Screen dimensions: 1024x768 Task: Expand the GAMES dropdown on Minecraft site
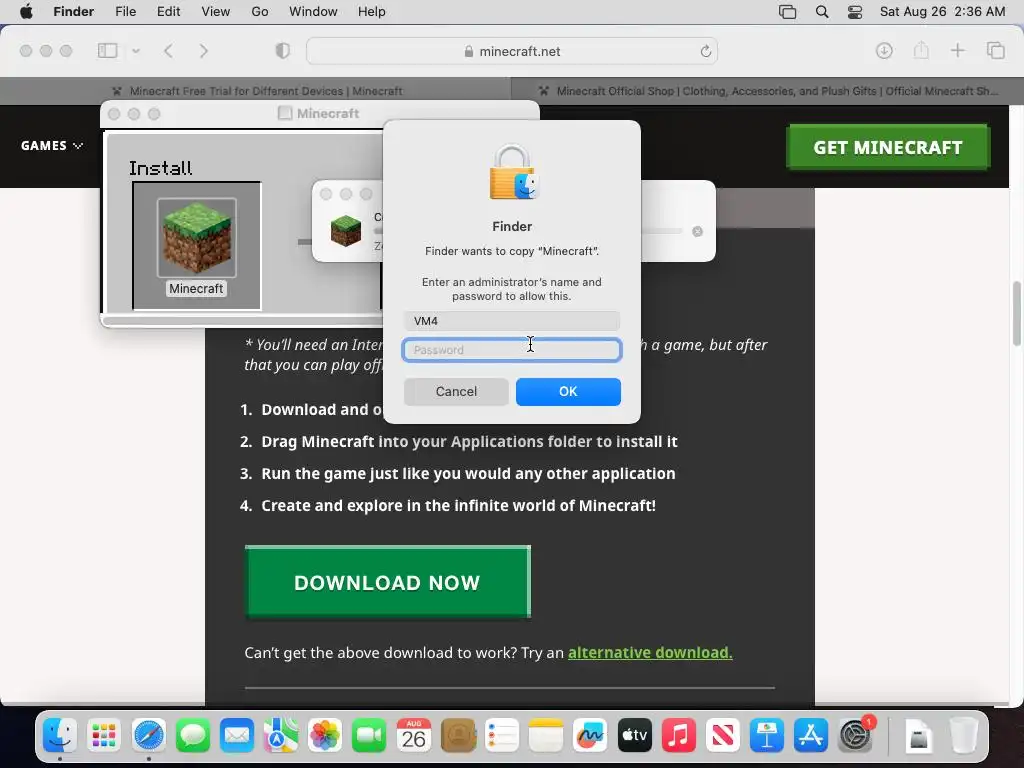click(52, 146)
